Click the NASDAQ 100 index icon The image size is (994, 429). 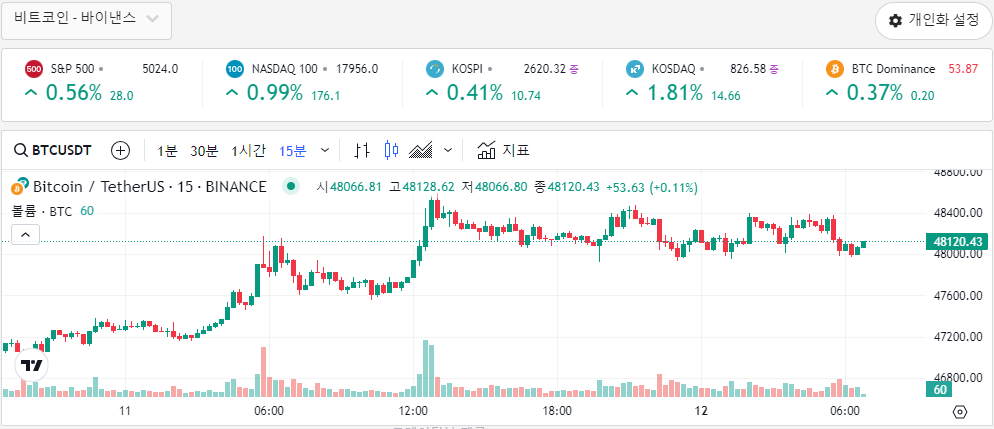(x=235, y=68)
